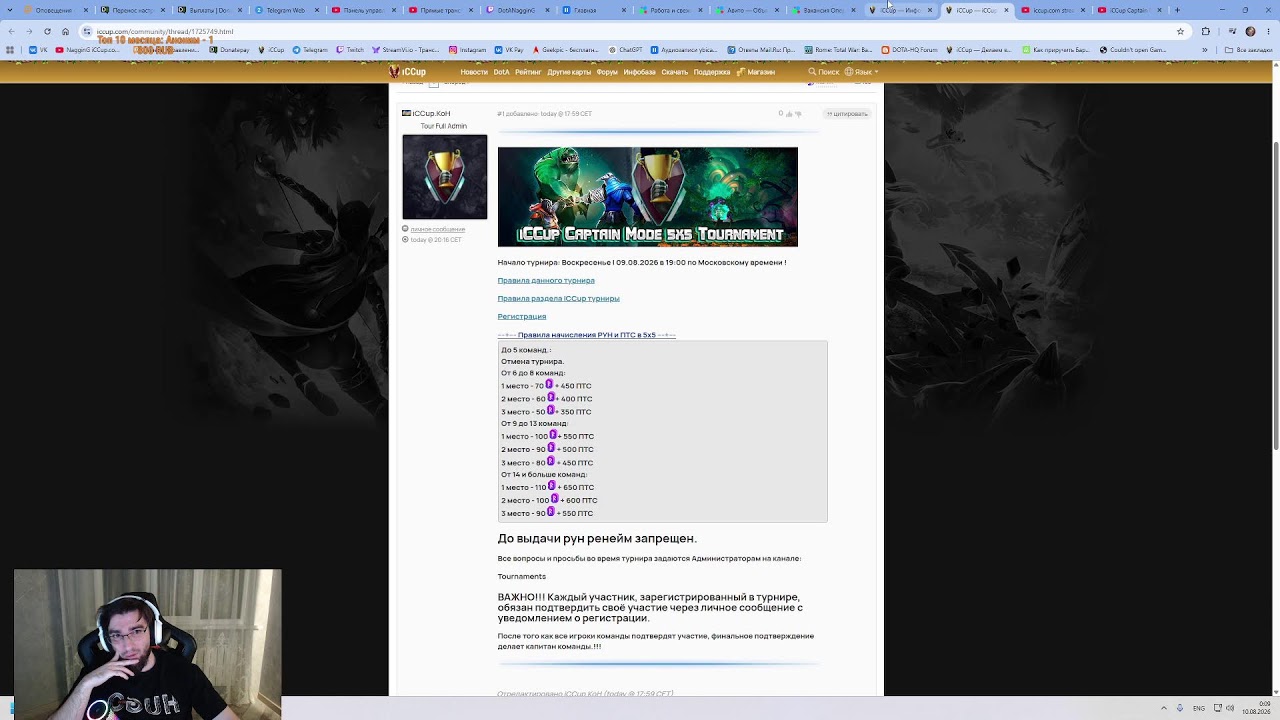Click the цитировать quote button
1280x720 pixels.
coord(848,114)
